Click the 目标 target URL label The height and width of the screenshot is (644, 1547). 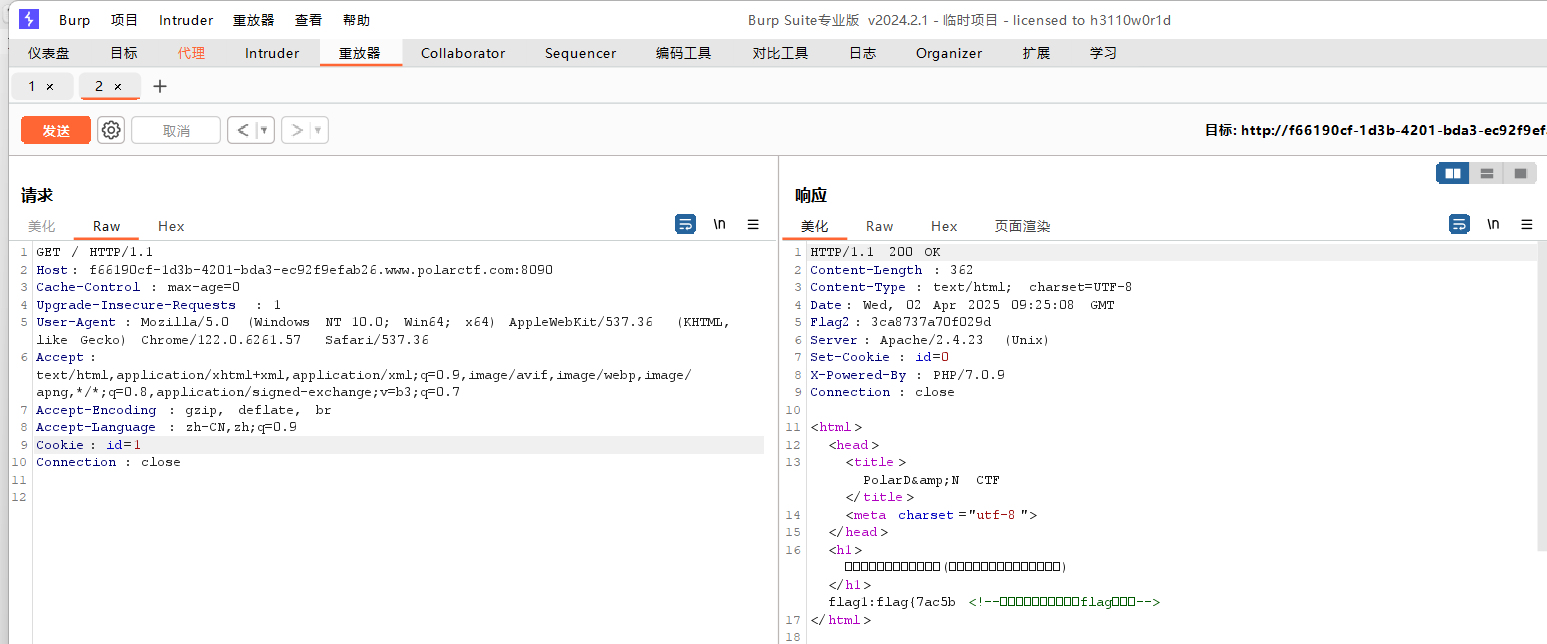coord(1376,130)
